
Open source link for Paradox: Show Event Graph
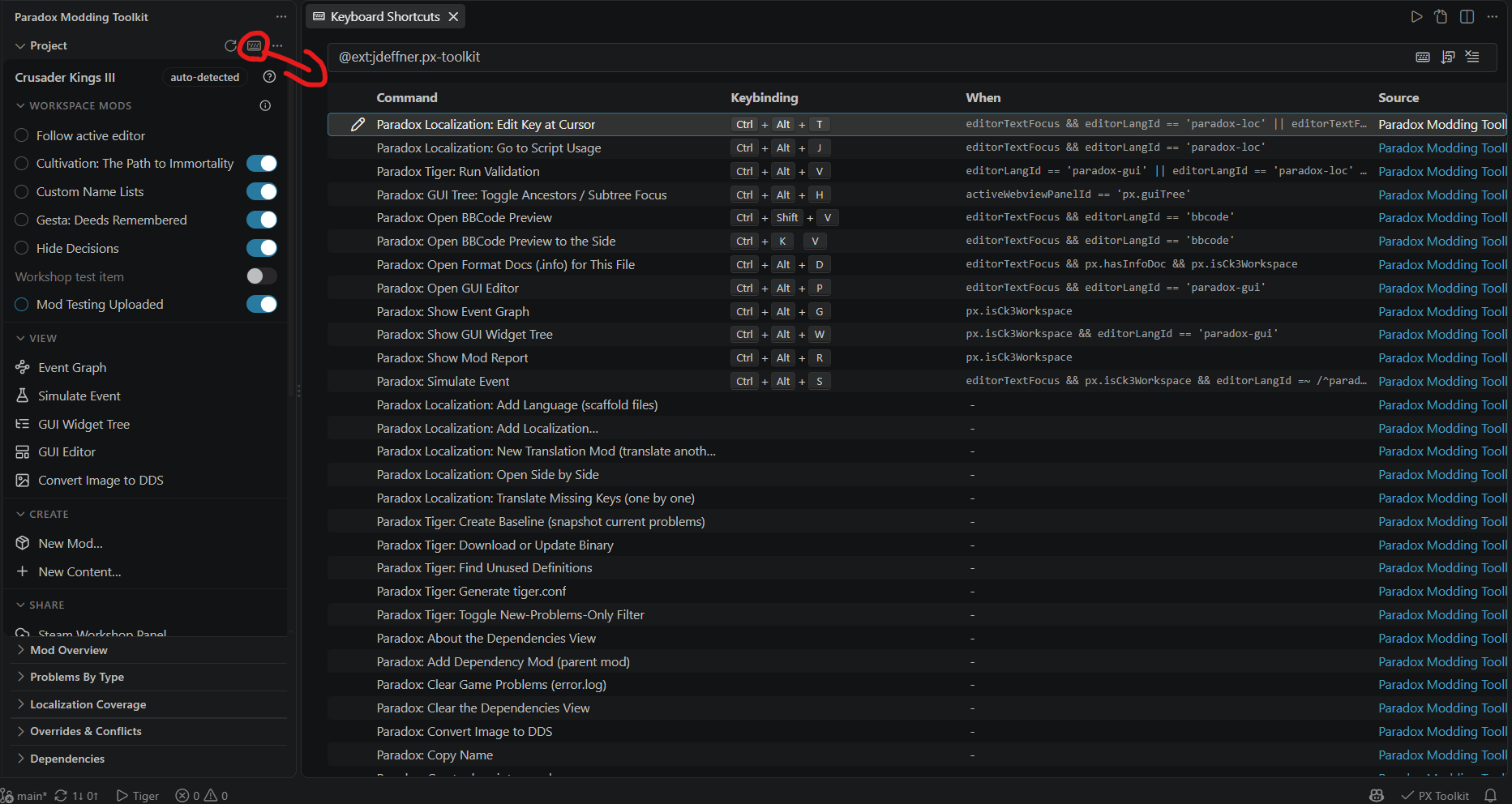point(1443,312)
